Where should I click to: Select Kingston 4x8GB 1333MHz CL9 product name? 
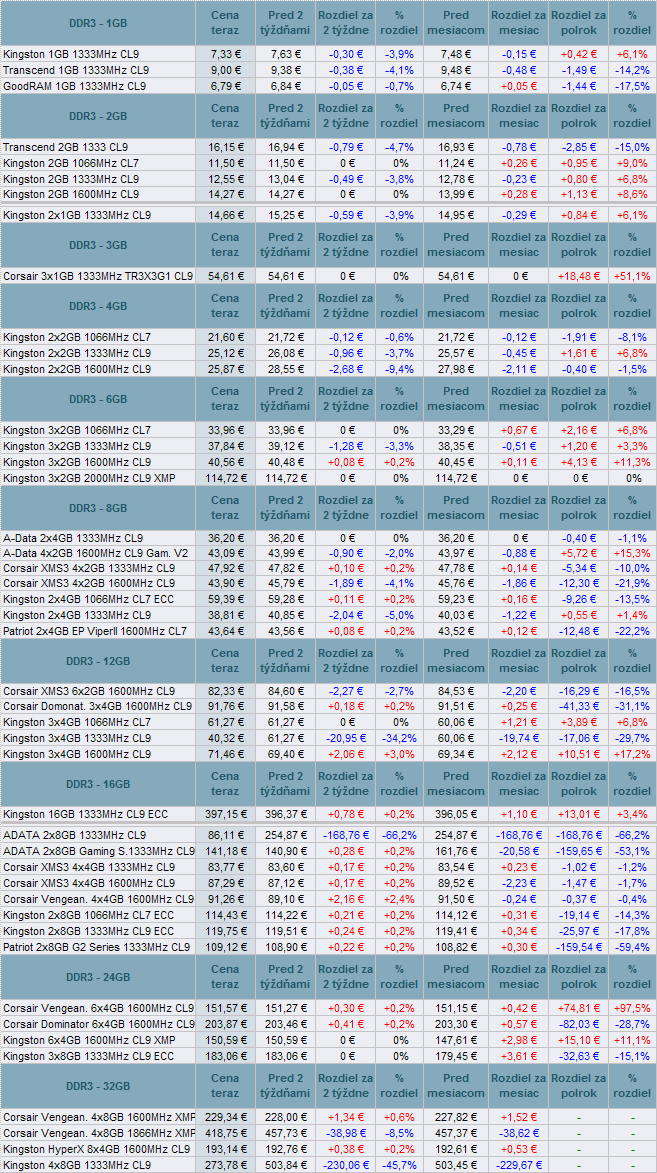point(77,1166)
